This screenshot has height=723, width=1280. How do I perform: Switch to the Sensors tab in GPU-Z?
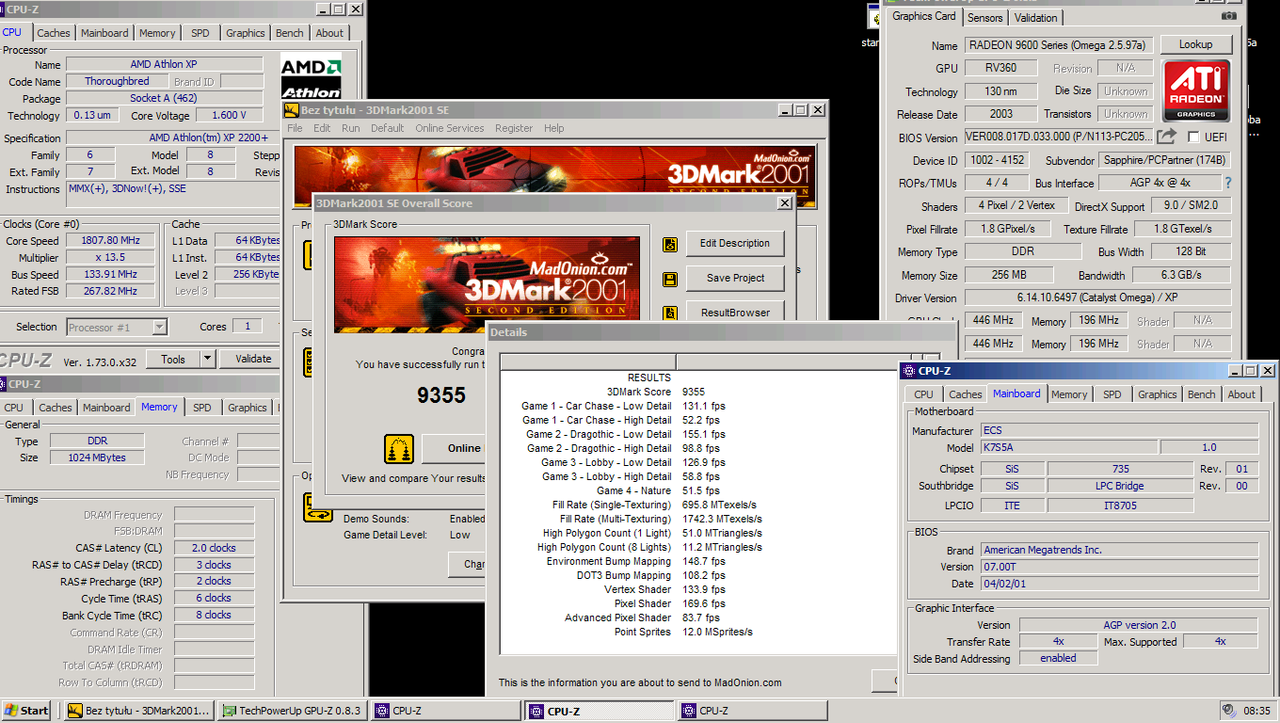984,17
